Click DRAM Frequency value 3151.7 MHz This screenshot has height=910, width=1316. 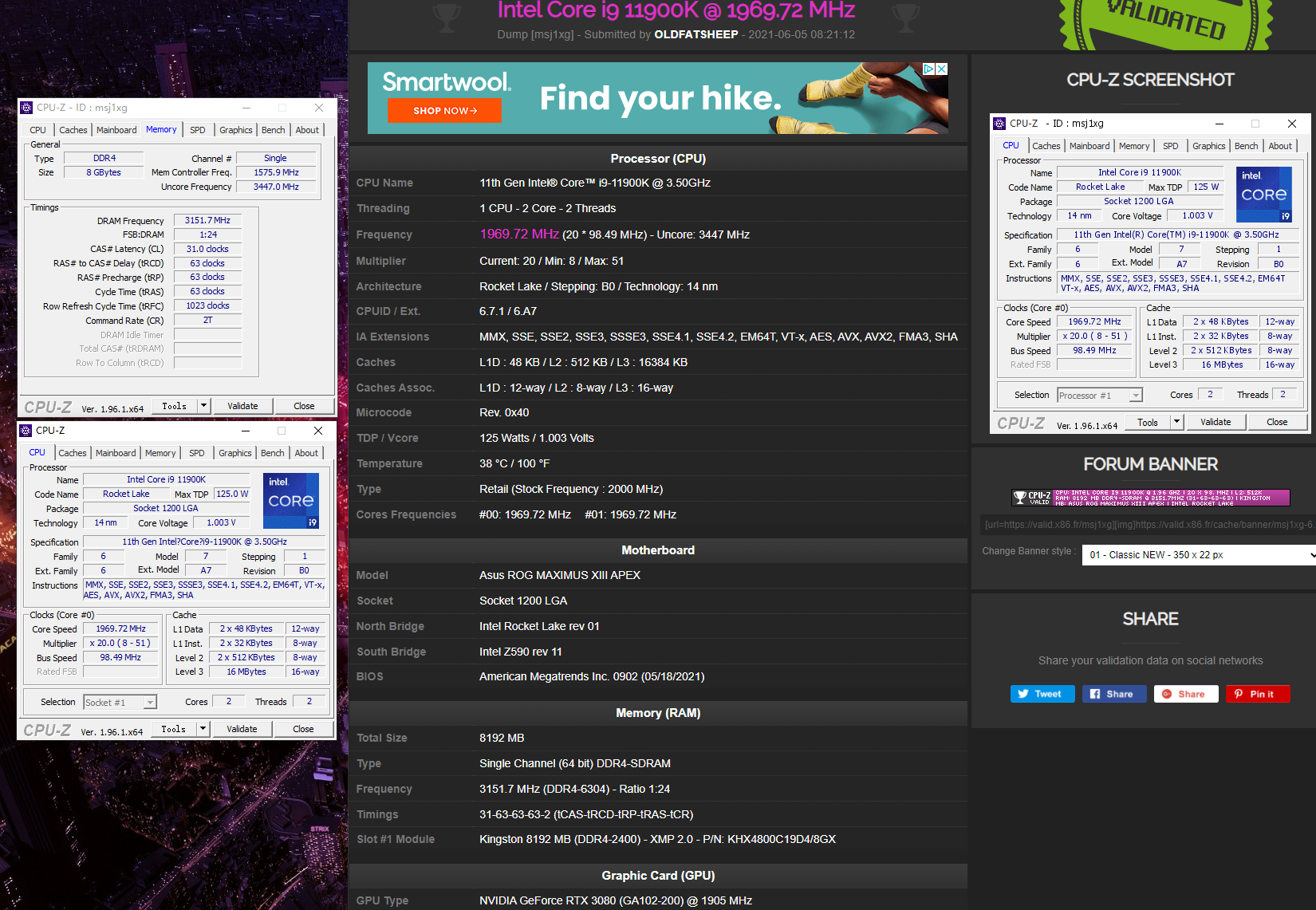[x=207, y=220]
